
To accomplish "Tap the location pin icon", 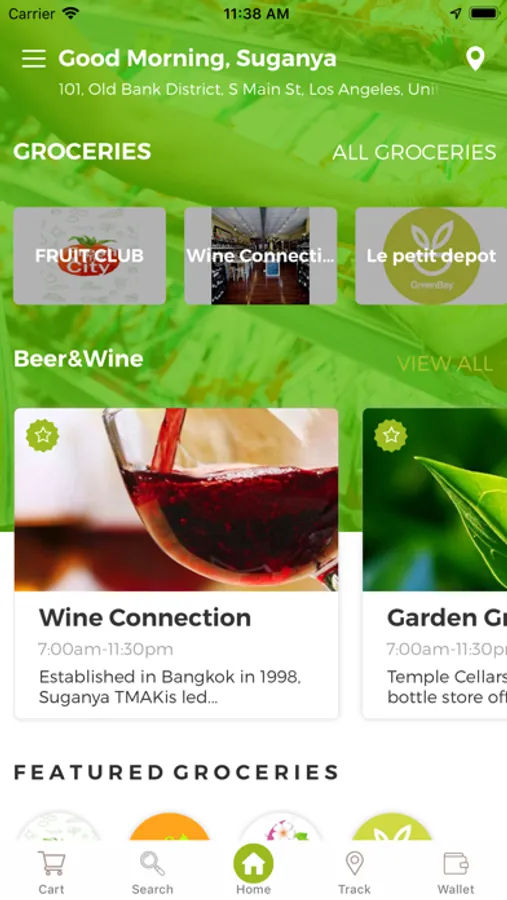I will (x=475, y=59).
